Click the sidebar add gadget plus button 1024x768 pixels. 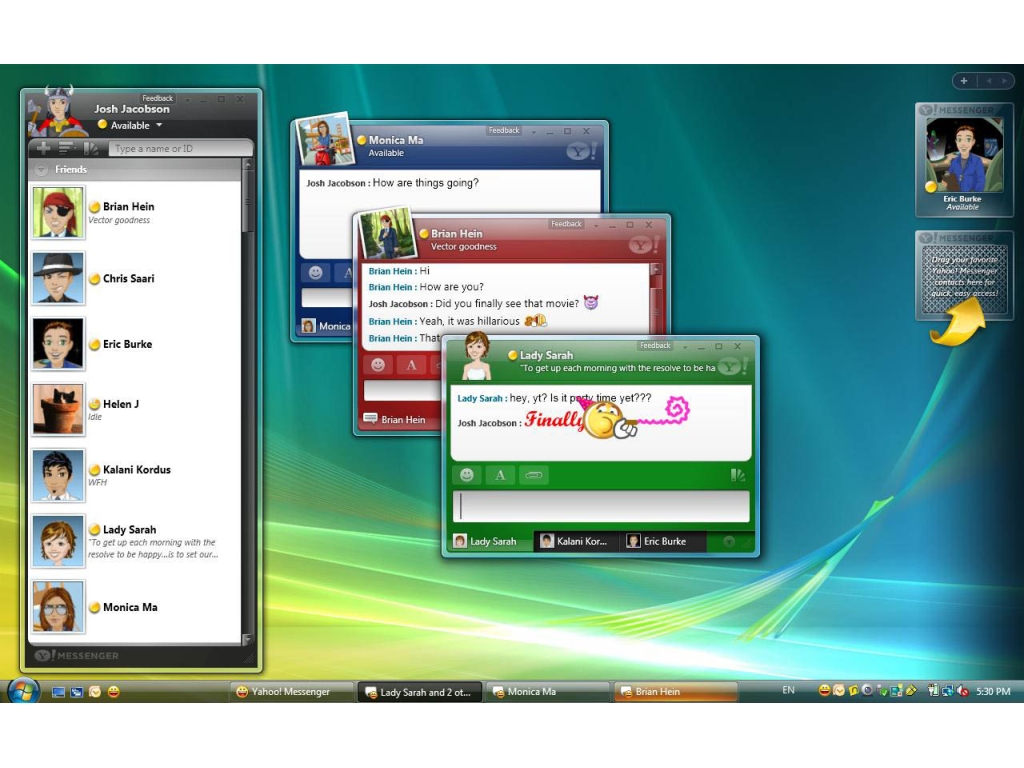point(964,81)
